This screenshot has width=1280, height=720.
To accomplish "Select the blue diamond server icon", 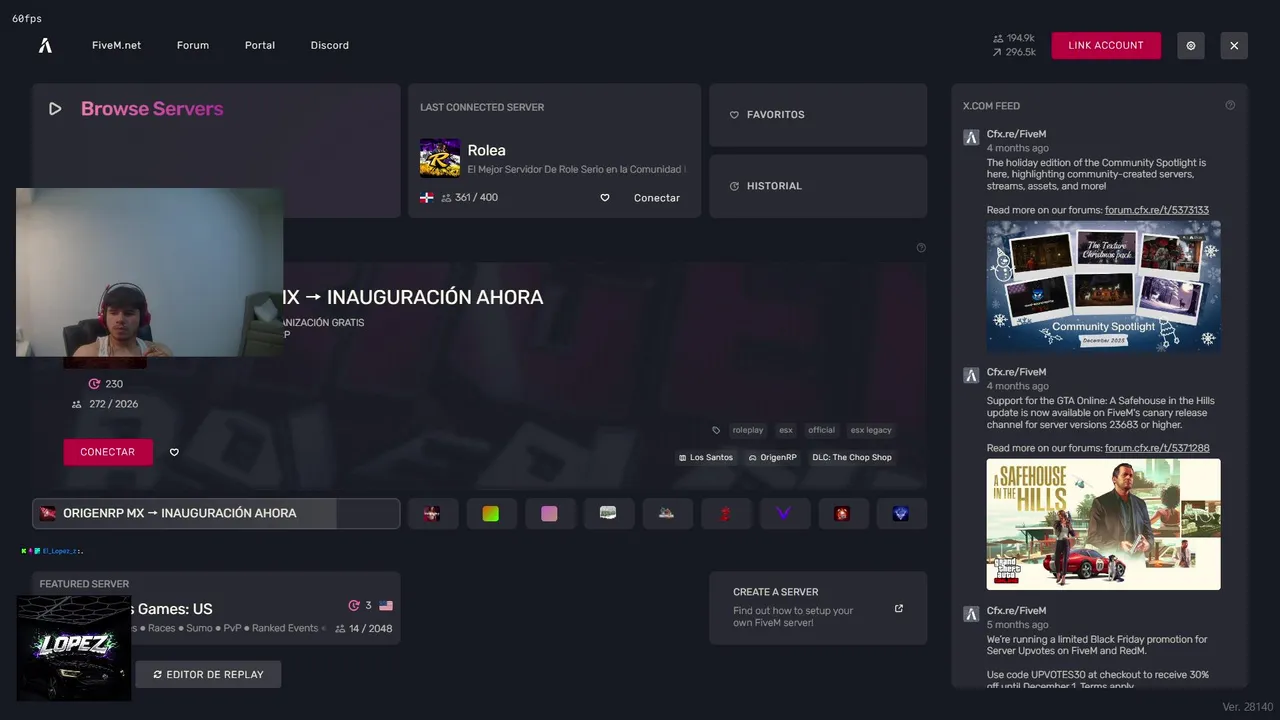I will 901,513.
